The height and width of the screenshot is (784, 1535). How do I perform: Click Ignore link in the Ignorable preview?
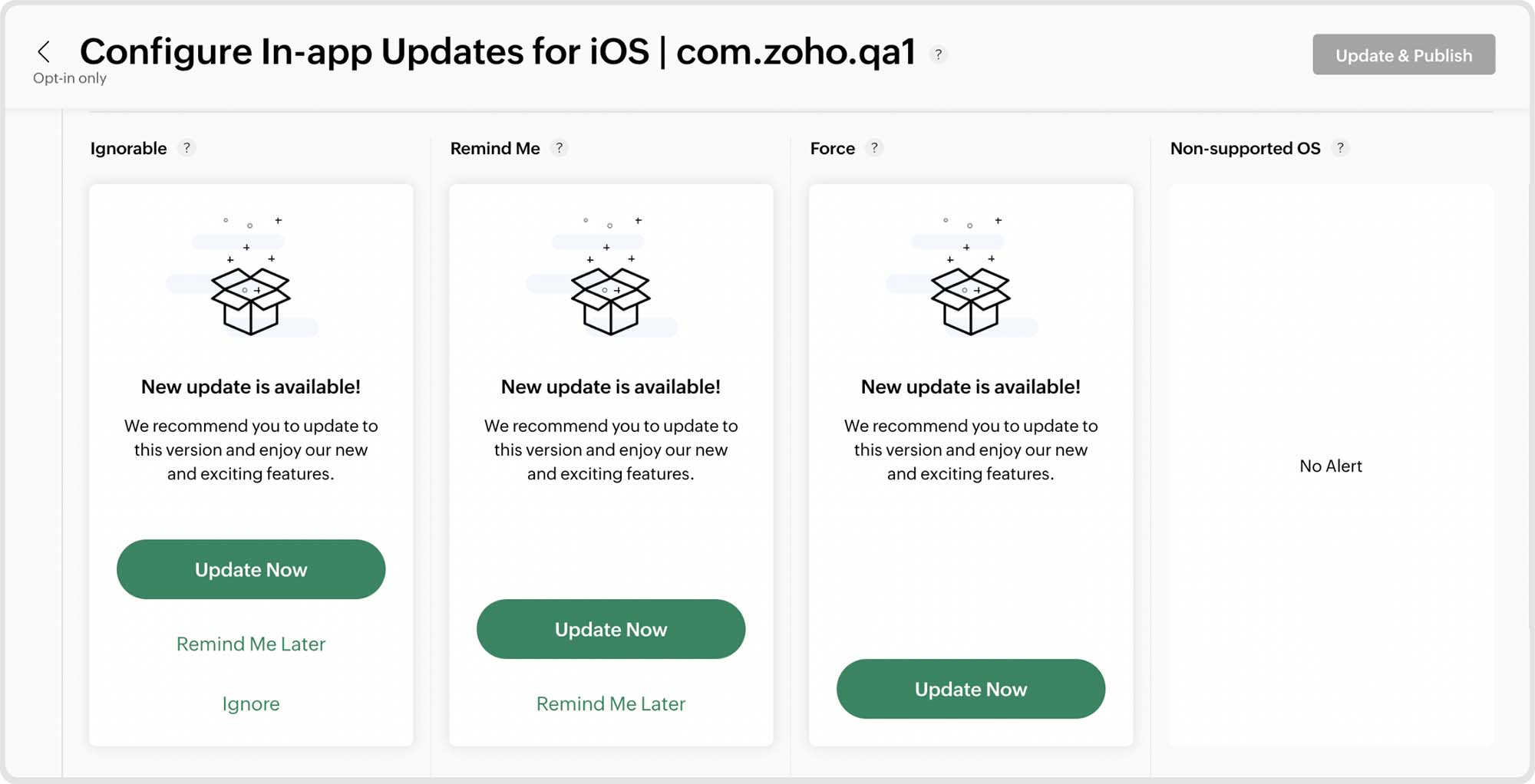[x=250, y=703]
